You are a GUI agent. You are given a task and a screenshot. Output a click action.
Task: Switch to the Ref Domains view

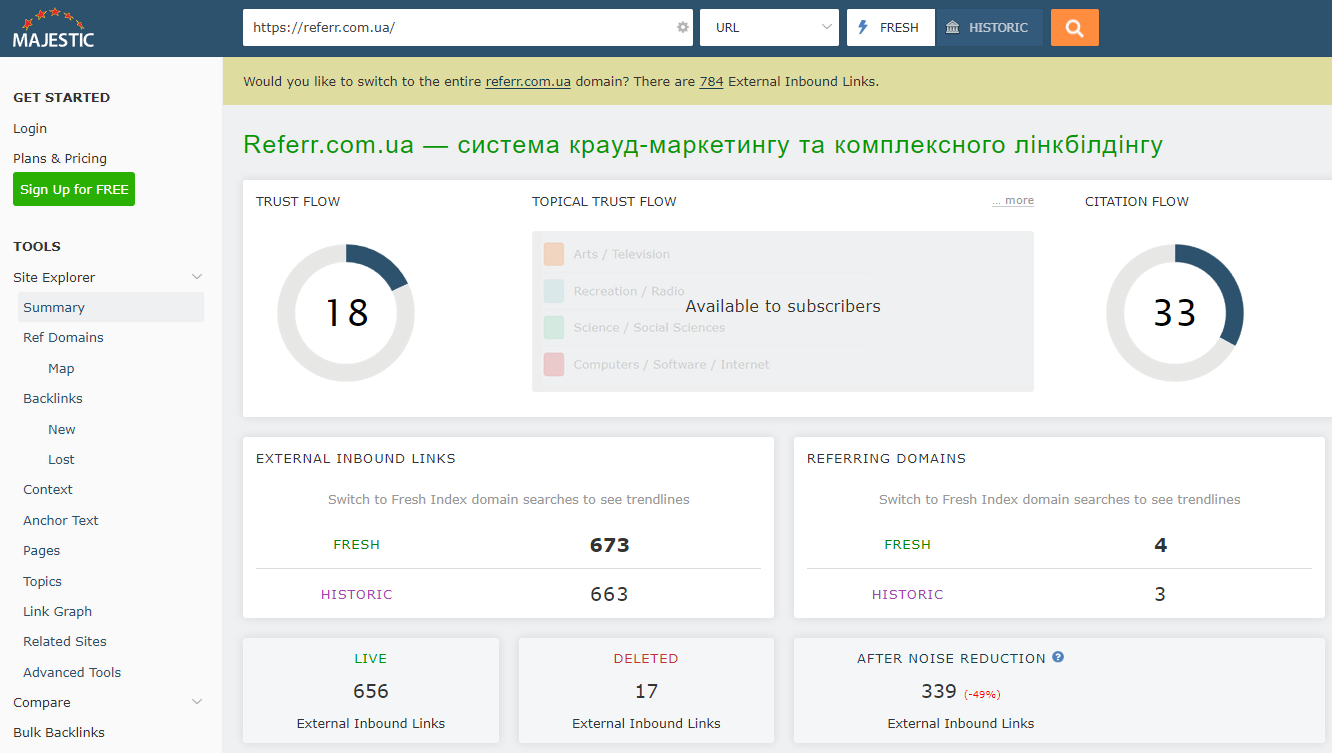pyautogui.click(x=62, y=337)
